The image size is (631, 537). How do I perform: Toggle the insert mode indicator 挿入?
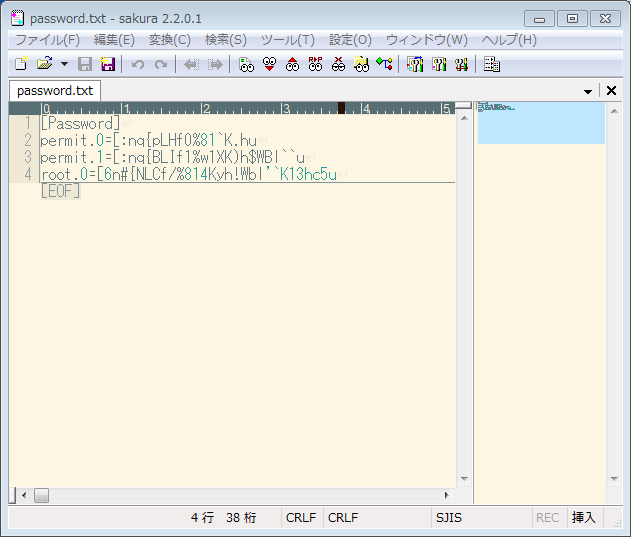coord(583,518)
